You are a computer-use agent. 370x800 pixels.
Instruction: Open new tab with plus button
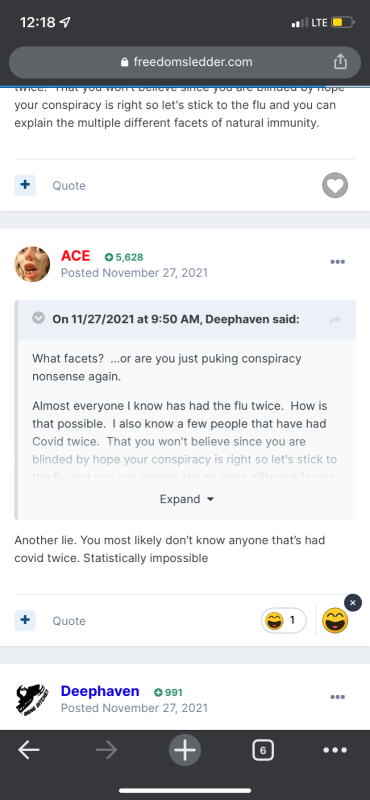(x=185, y=750)
